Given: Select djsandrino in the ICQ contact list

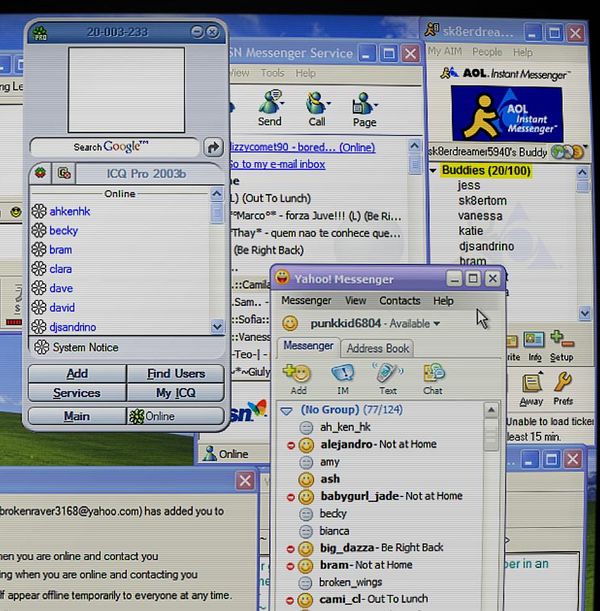Looking at the screenshot, I should click(72, 327).
